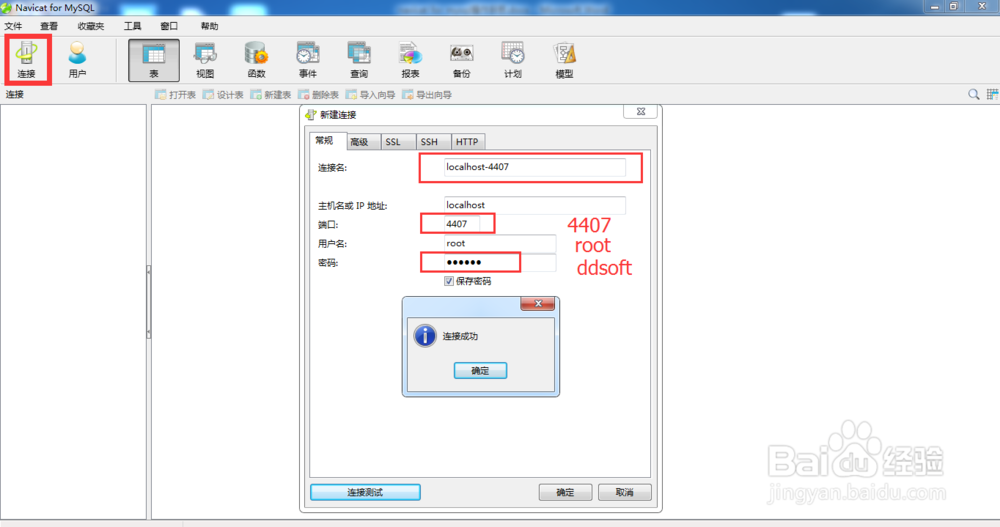
Task: Click 删除表 (Delete Table) in sub-toolbar
Action: tap(318, 94)
